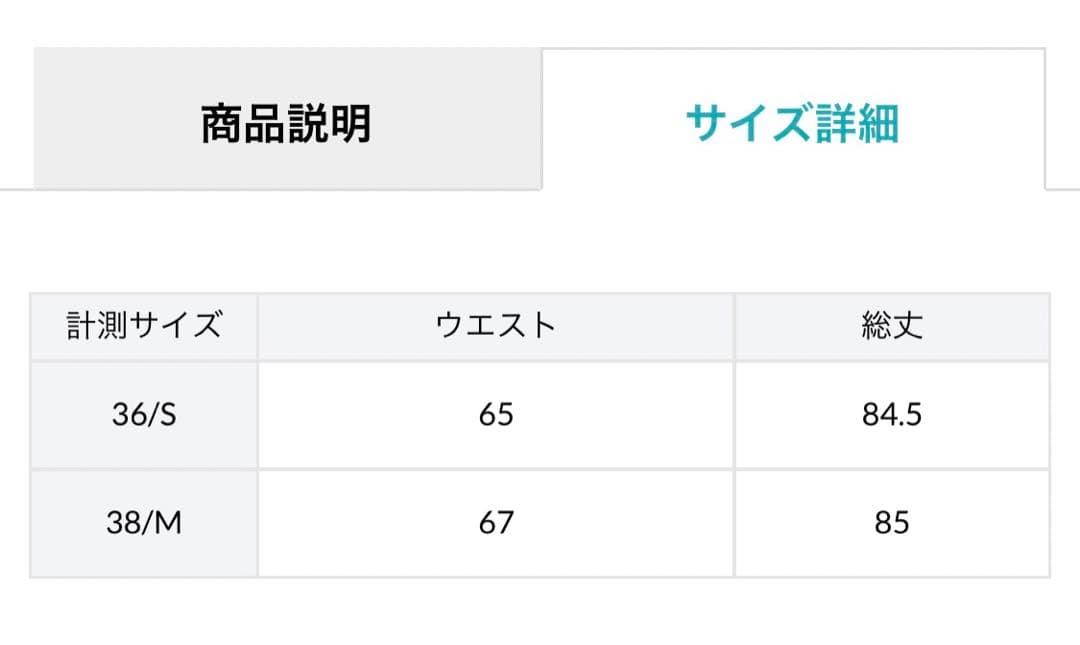Viewport: 1080px width, 645px height.
Task: Click total length 84.5 cell
Action: coord(891,415)
